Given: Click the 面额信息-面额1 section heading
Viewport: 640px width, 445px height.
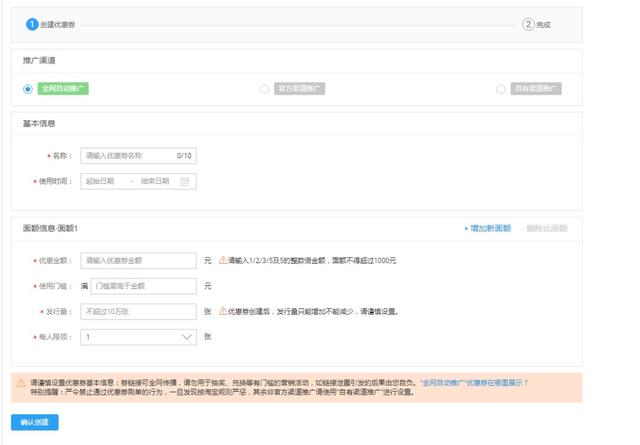Looking at the screenshot, I should pos(50,228).
